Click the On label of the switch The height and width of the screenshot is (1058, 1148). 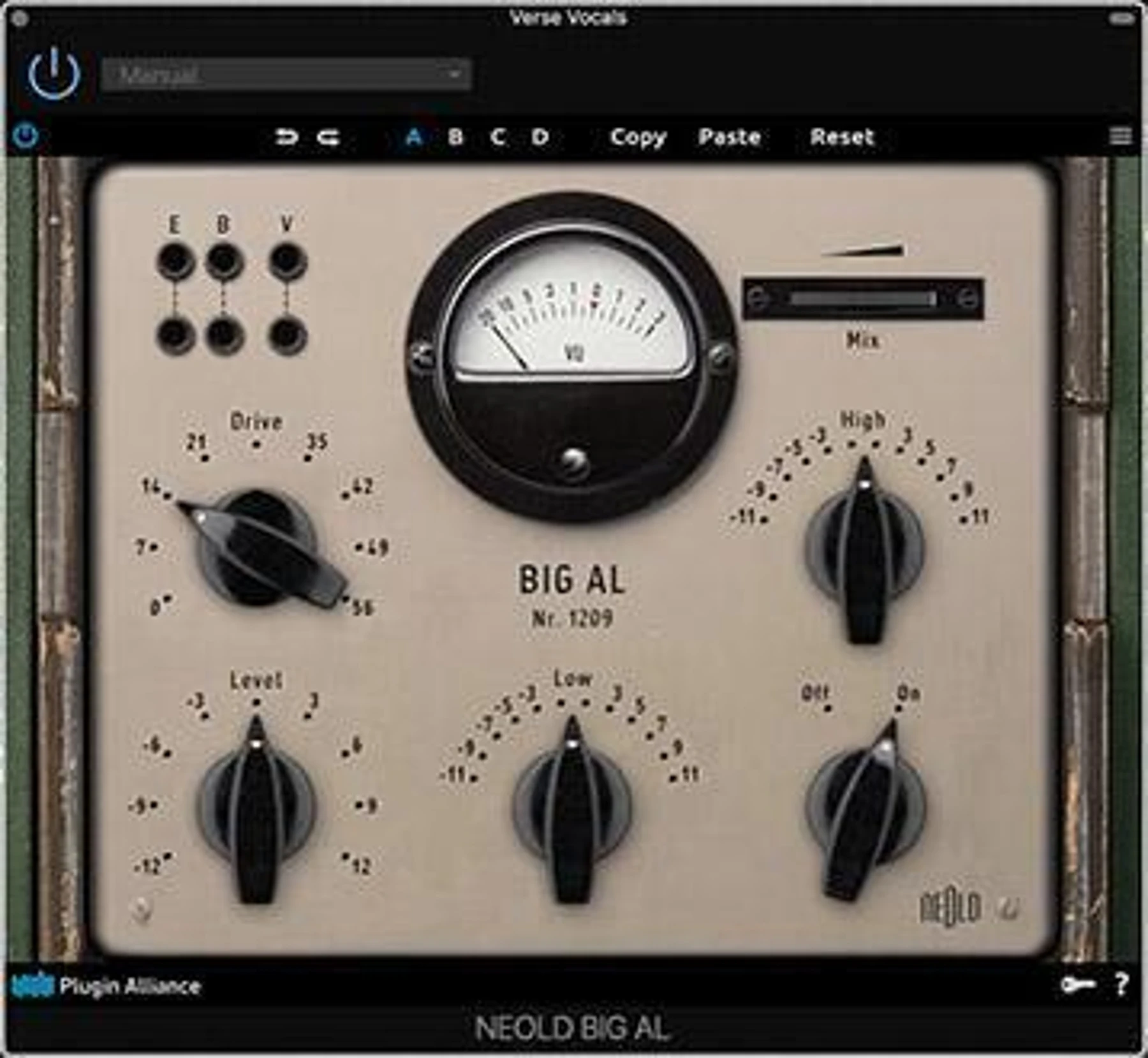point(908,693)
